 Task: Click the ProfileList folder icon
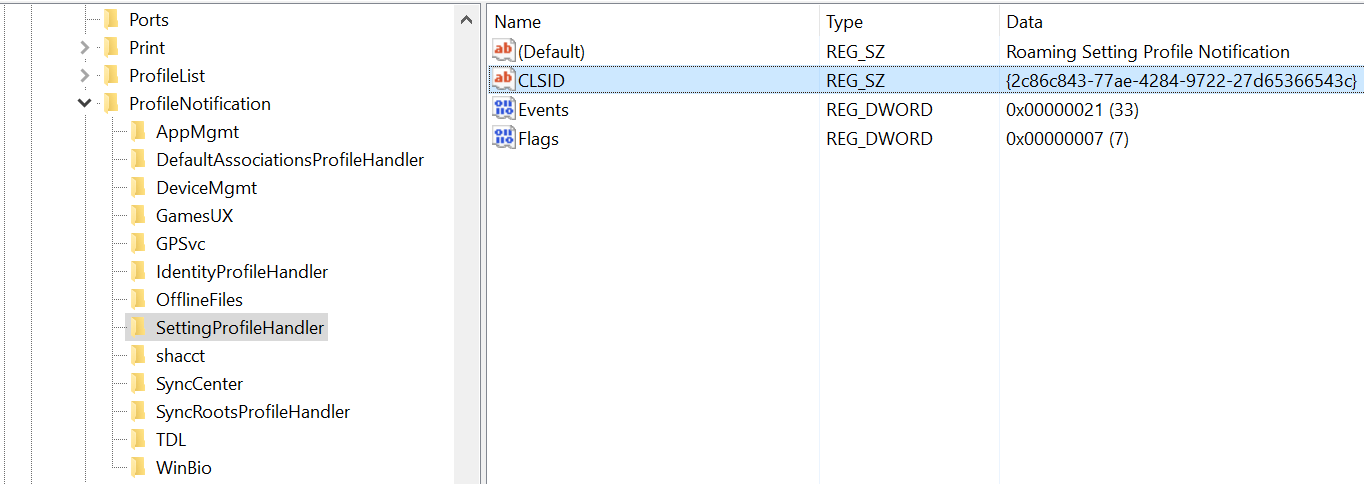(x=111, y=76)
